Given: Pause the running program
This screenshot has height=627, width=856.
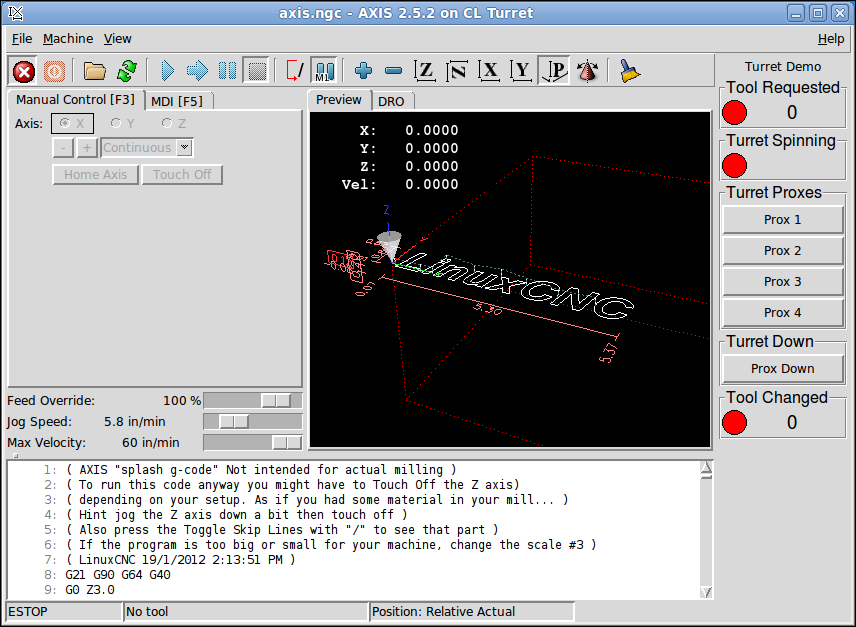Looking at the screenshot, I should [x=227, y=71].
